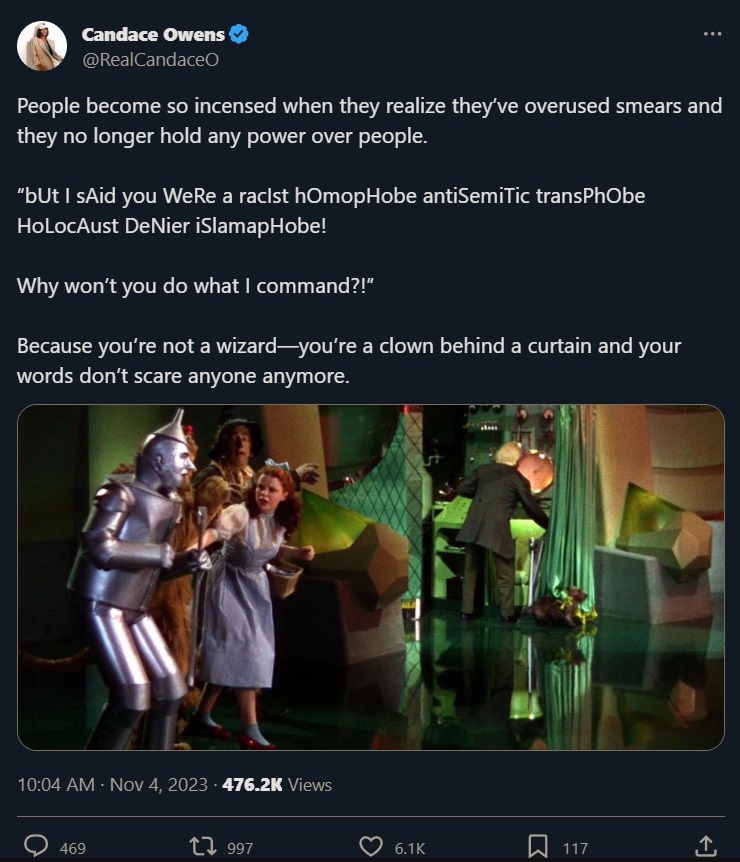The width and height of the screenshot is (740, 862).
Task: Click the 117 bookmarks count
Action: coord(575,848)
